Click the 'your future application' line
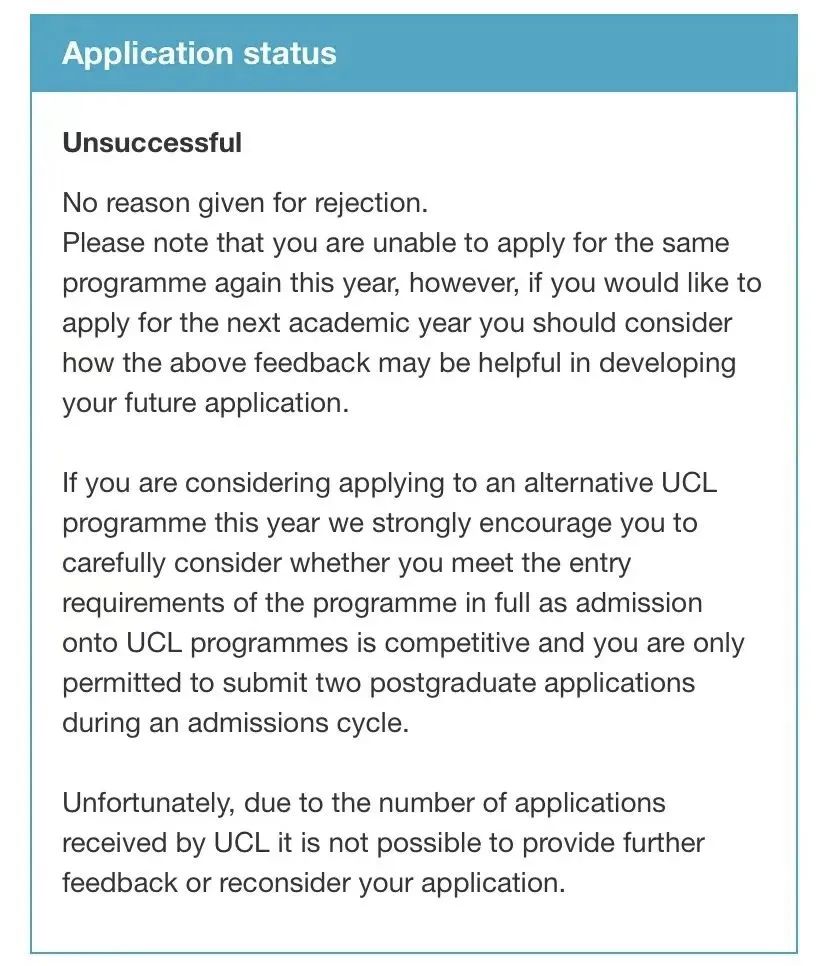This screenshot has height=966, width=828. 206,403
